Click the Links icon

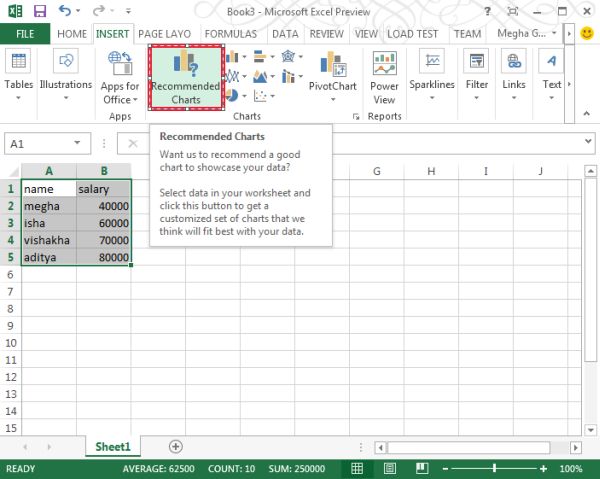point(514,61)
